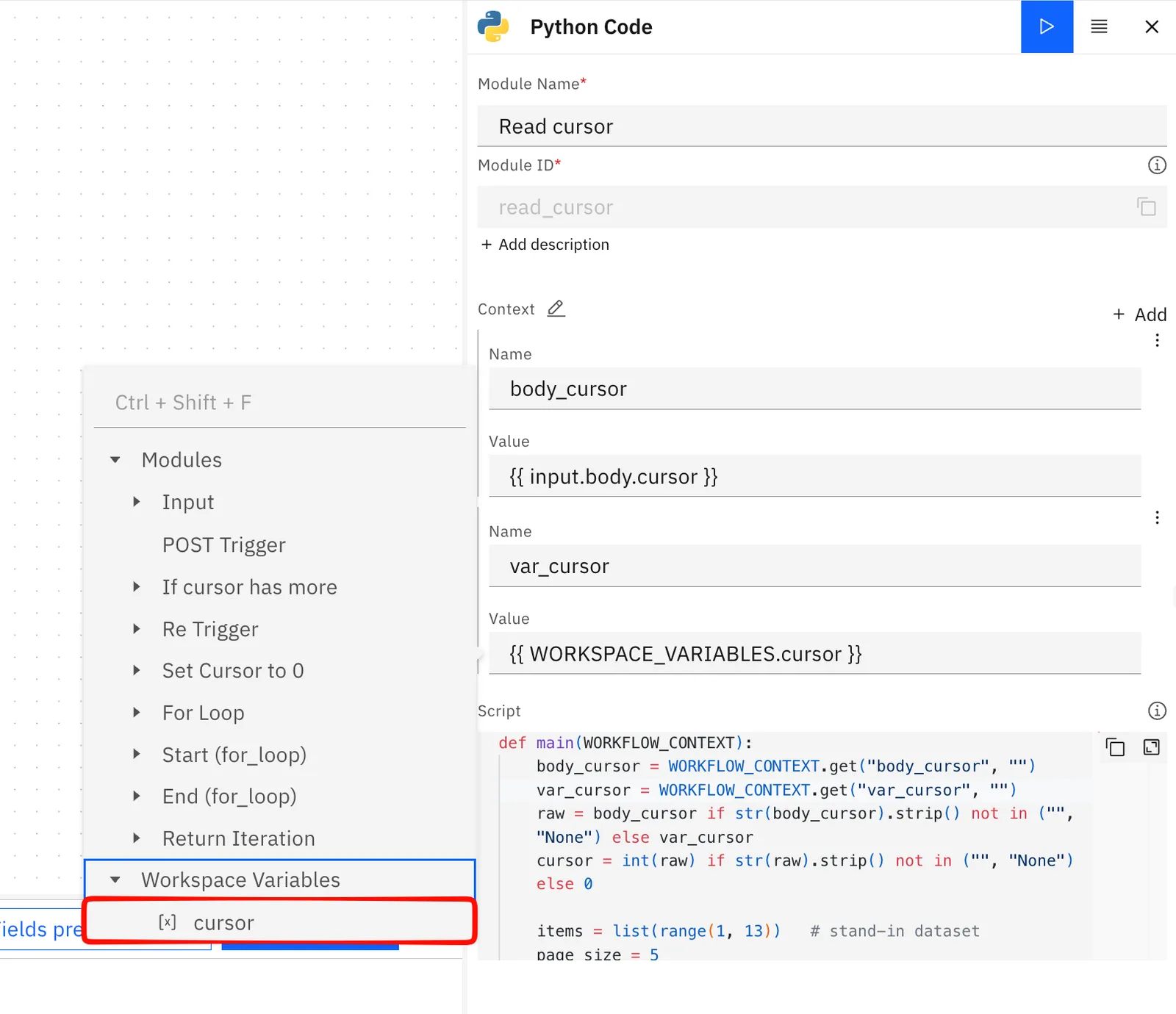Run the Python Code module
Screen dimensions: 1176x1014
[x=1047, y=26]
